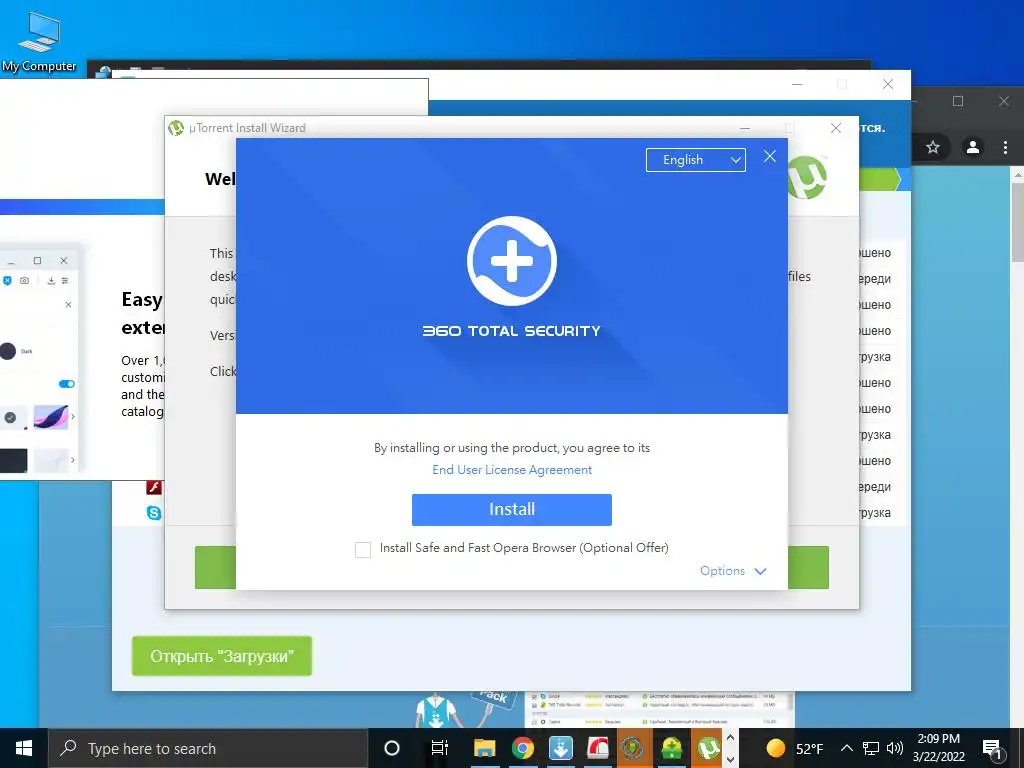Open the Windows Start menu
This screenshot has width=1024, height=768.
[x=24, y=748]
